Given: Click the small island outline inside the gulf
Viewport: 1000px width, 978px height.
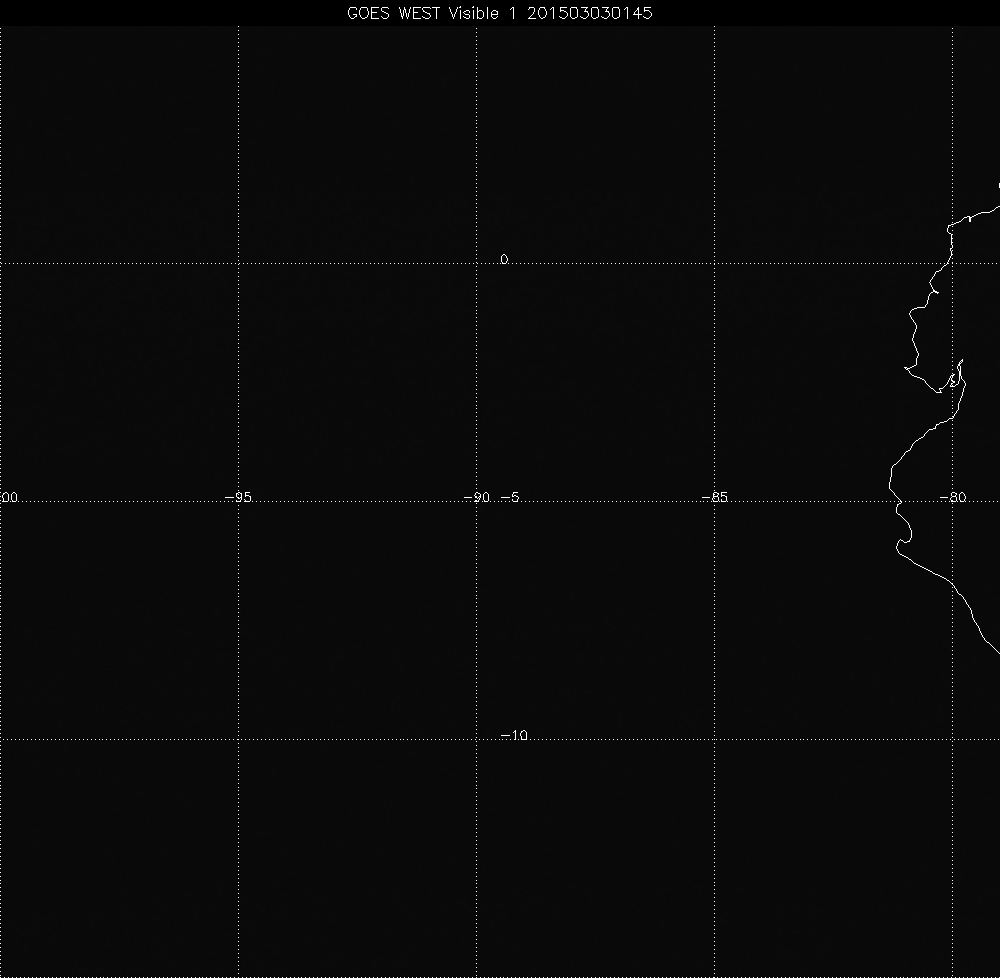Looking at the screenshot, I should [x=953, y=381].
